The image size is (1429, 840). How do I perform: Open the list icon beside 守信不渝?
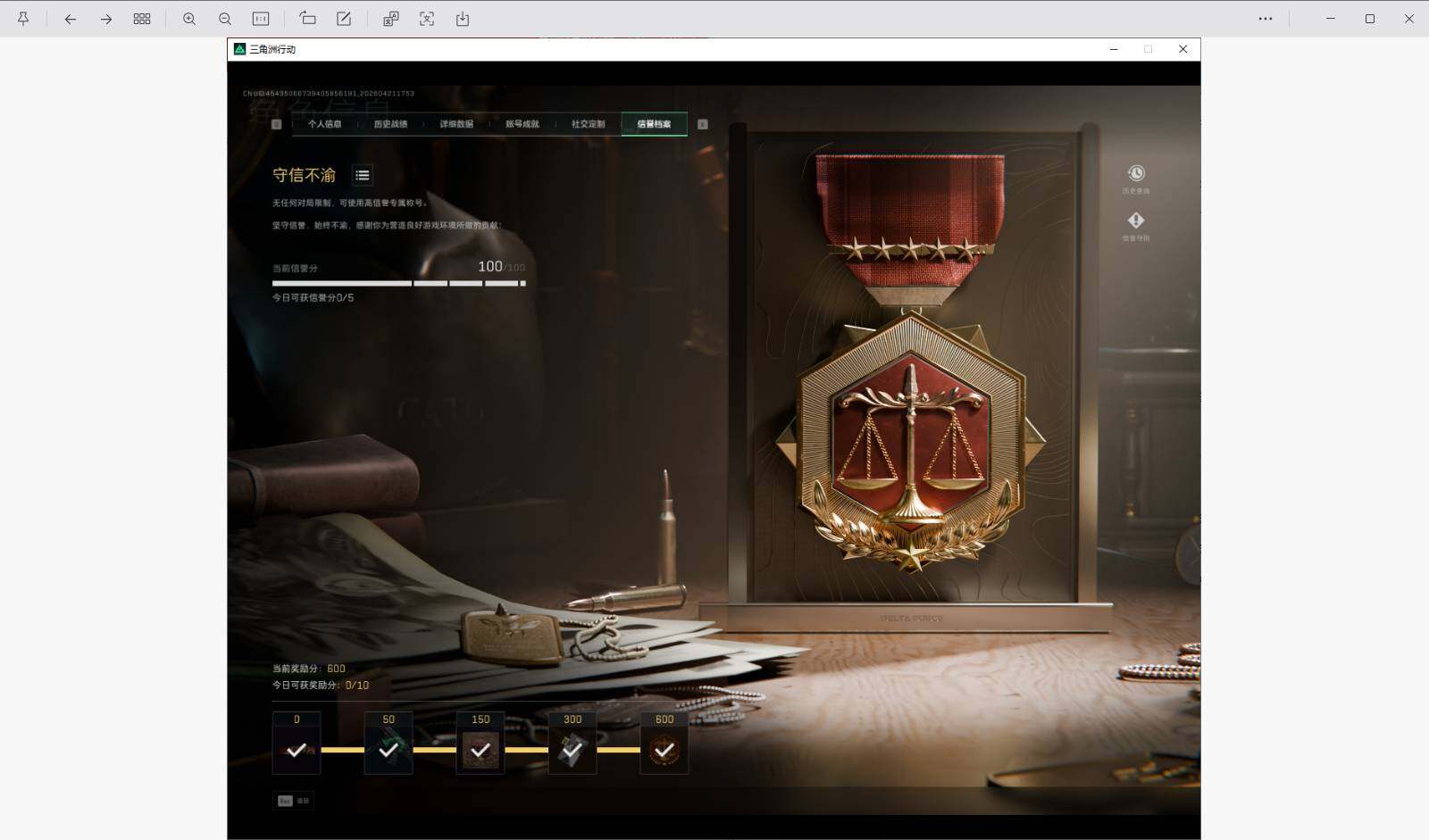[362, 176]
